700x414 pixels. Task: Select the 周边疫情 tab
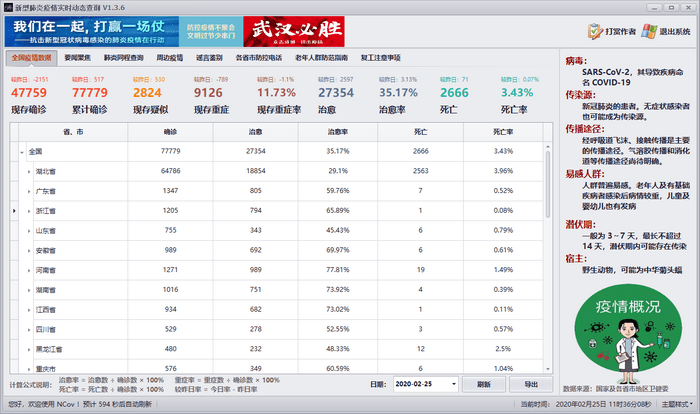(170, 58)
